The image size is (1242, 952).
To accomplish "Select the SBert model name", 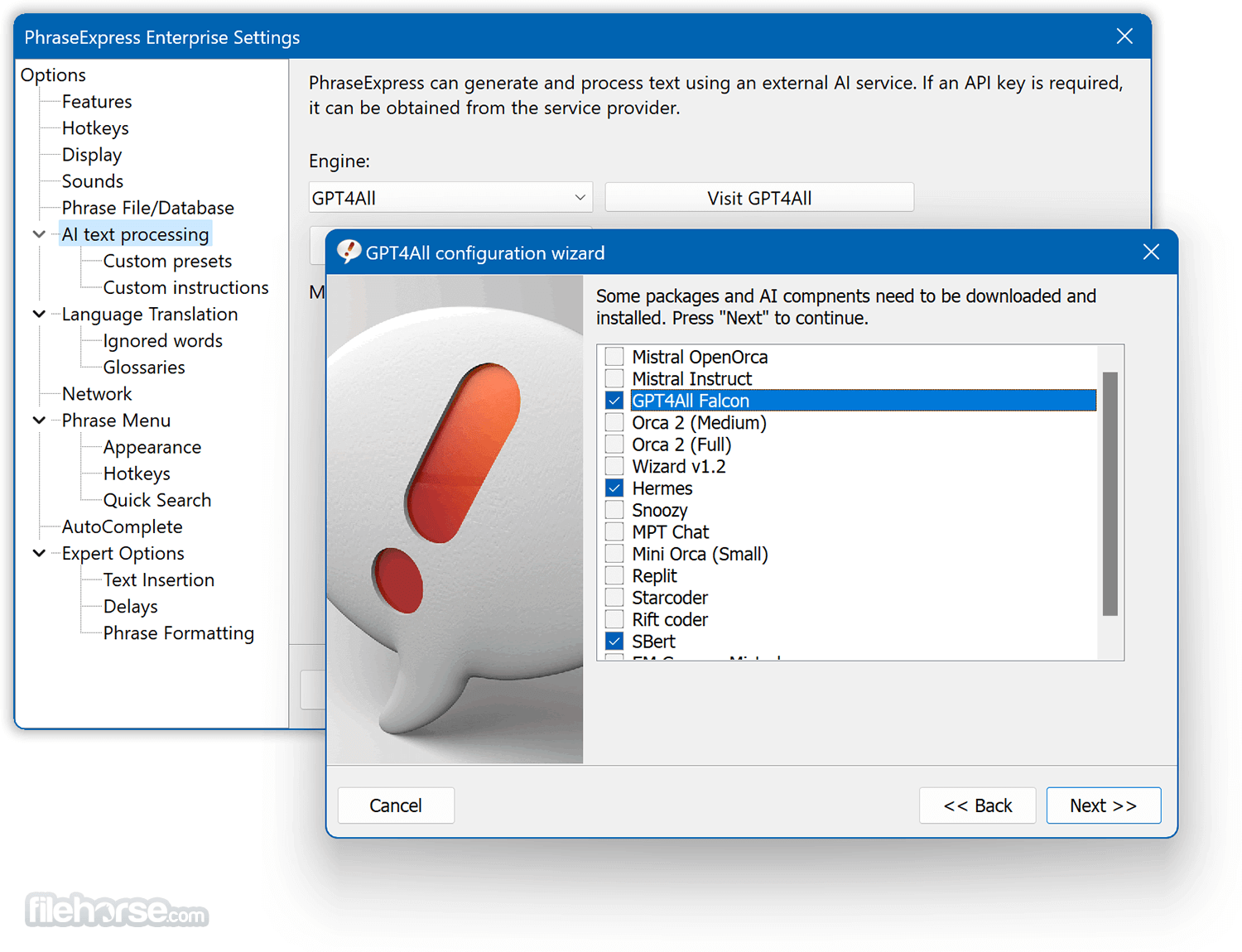I will (653, 642).
